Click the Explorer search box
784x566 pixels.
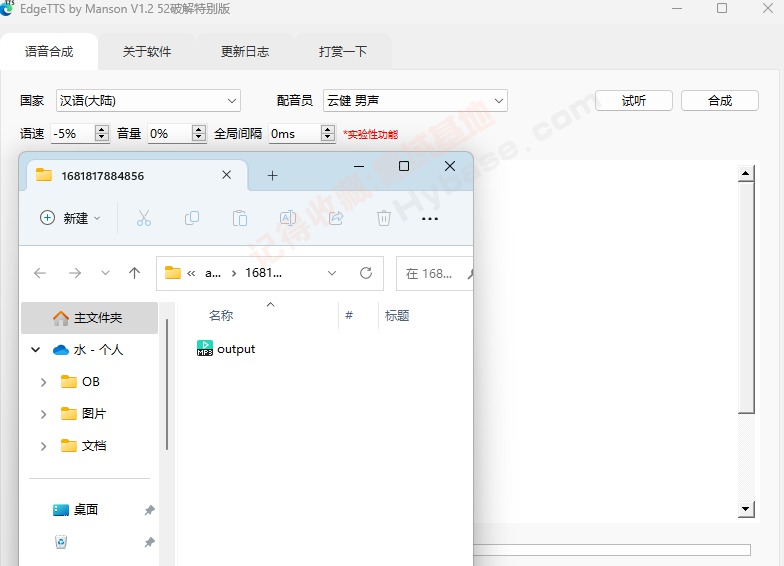point(434,274)
